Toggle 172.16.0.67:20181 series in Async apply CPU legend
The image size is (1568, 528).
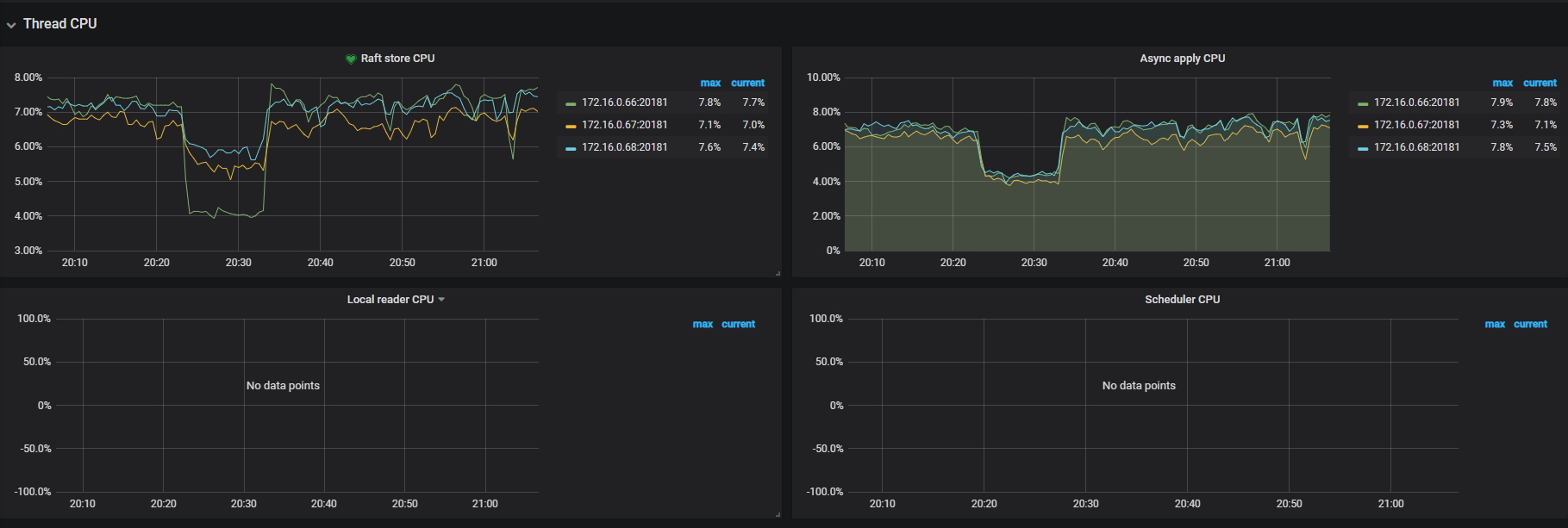tap(1416, 125)
